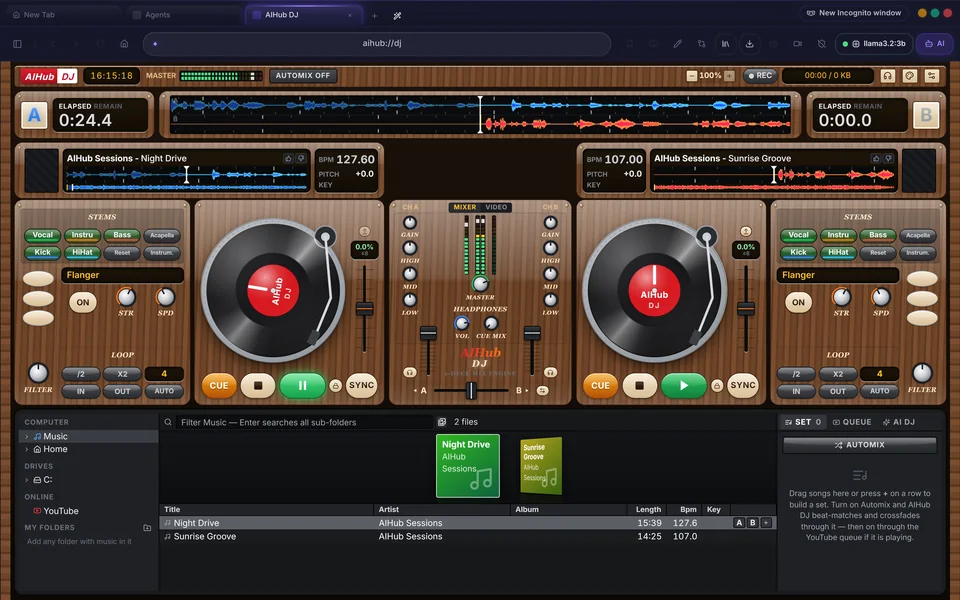Image resolution: width=960 pixels, height=600 pixels.
Task: Toggle the key lock on deck A
Action: [x=335, y=386]
